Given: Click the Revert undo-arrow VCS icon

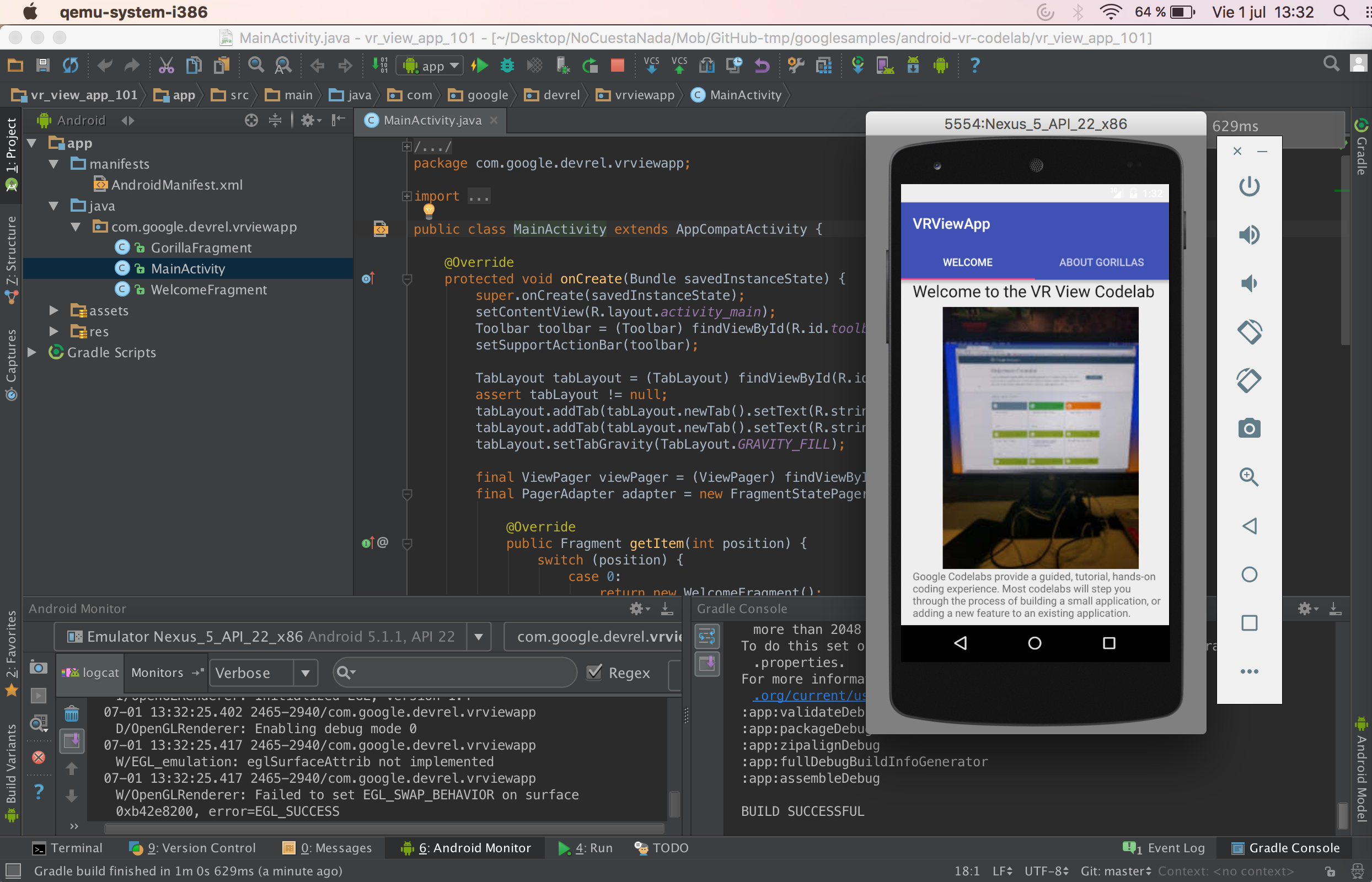Looking at the screenshot, I should click(762, 65).
